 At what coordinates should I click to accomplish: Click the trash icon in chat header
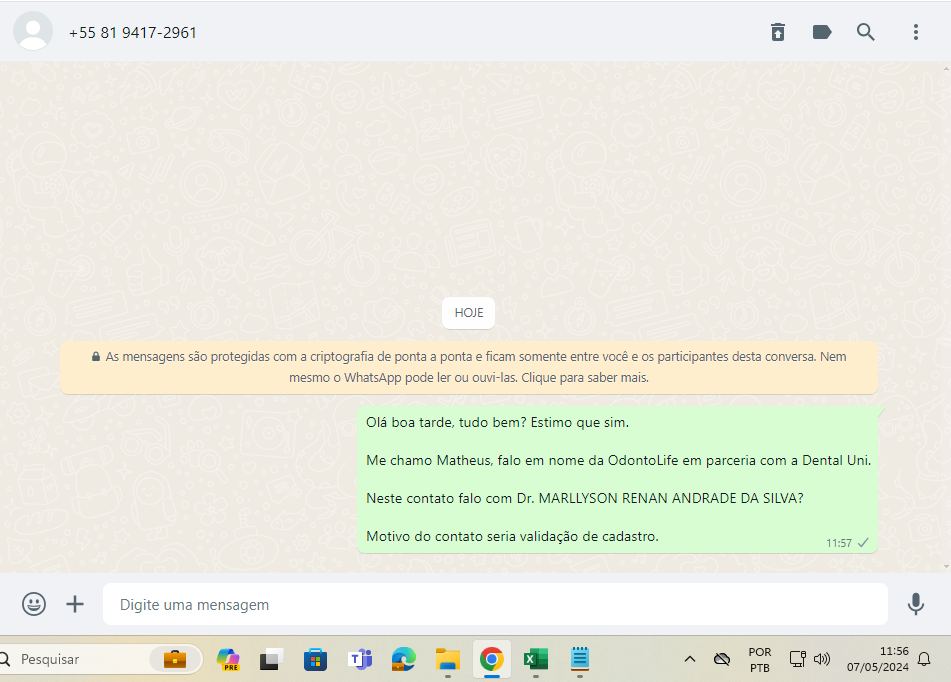(x=778, y=32)
